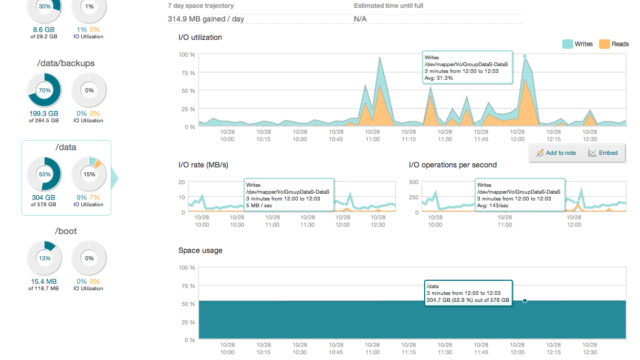Click the filled area of Space usage chart

[412, 320]
